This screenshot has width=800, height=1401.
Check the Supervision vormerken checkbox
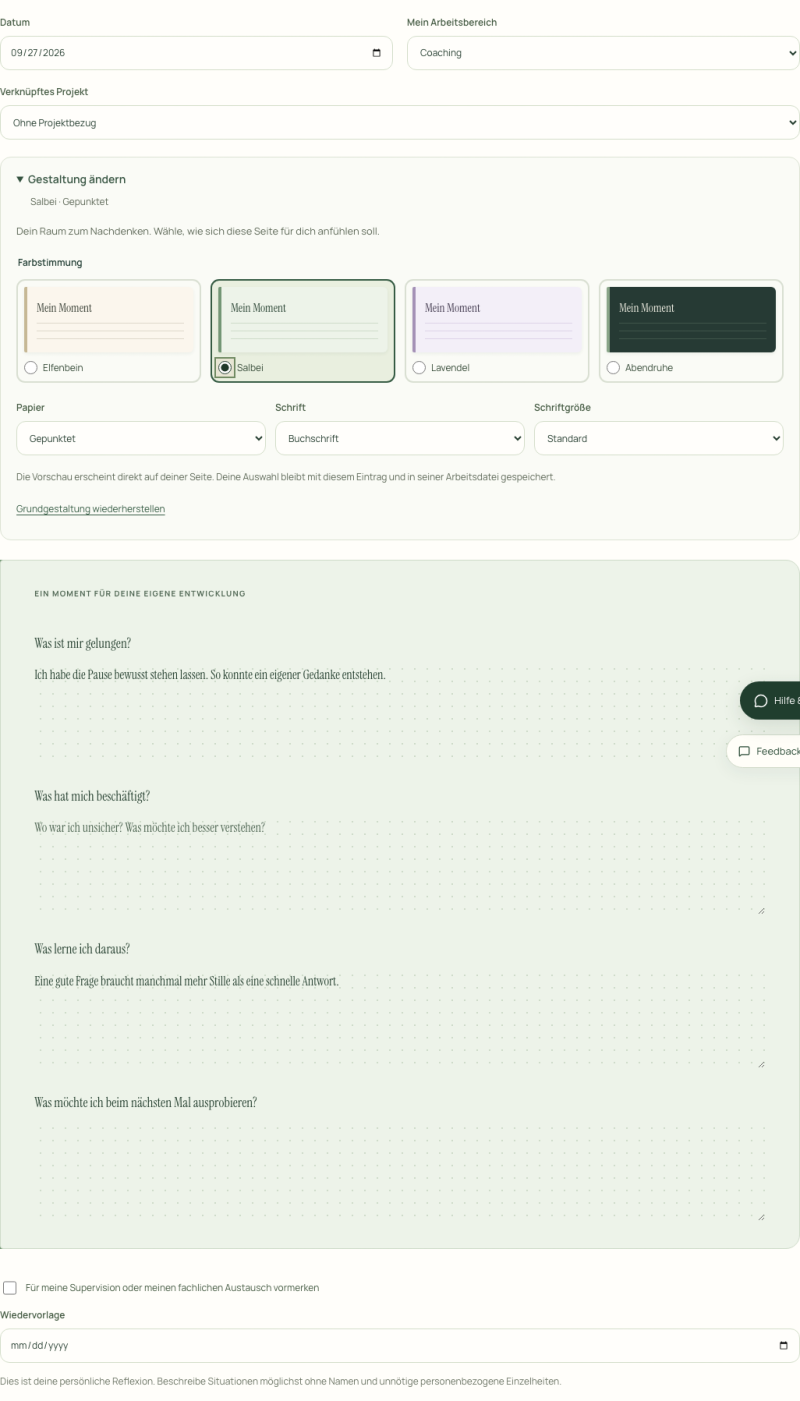(10, 1288)
